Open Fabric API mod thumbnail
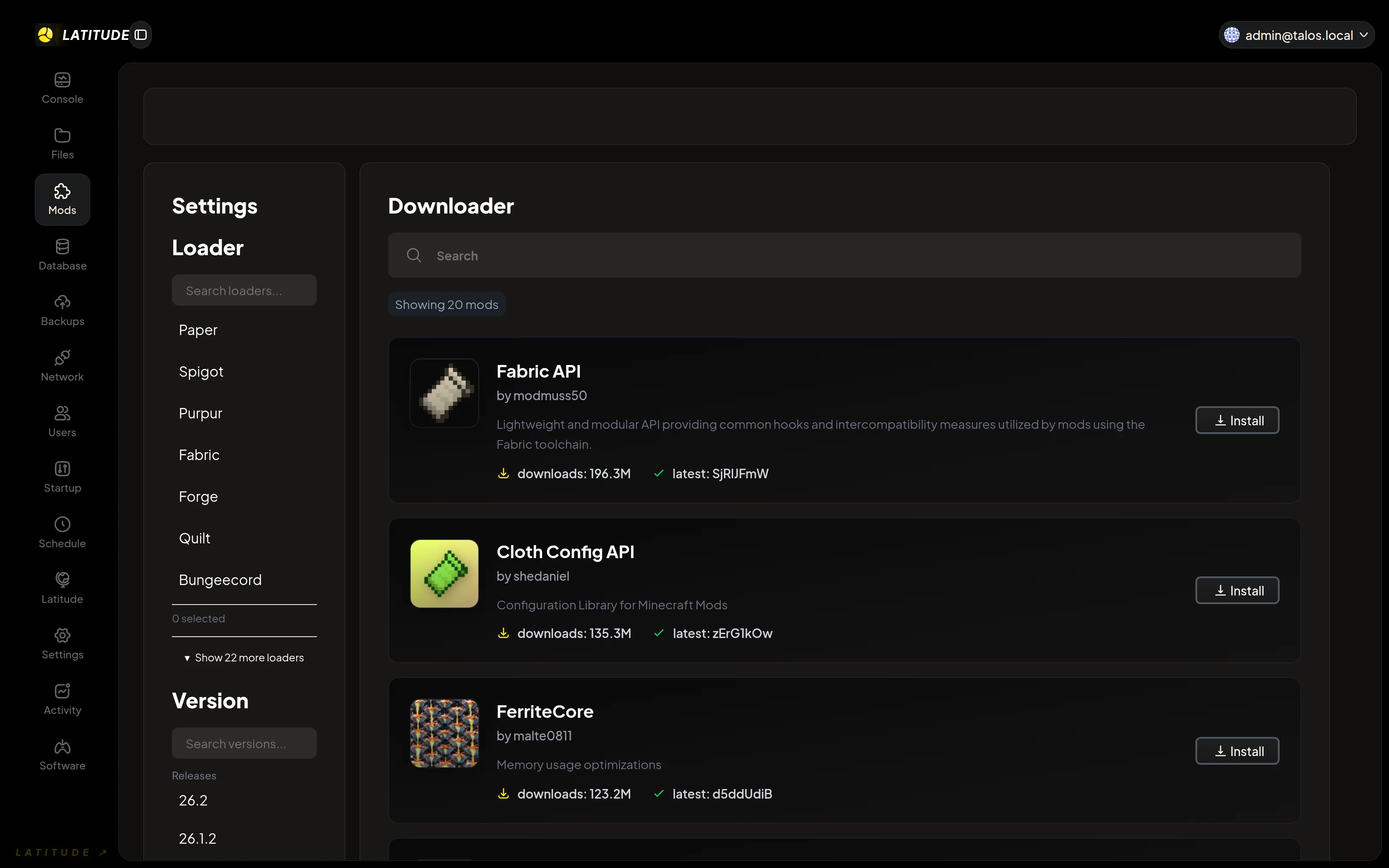Screen dimensions: 1389x868 444,393
